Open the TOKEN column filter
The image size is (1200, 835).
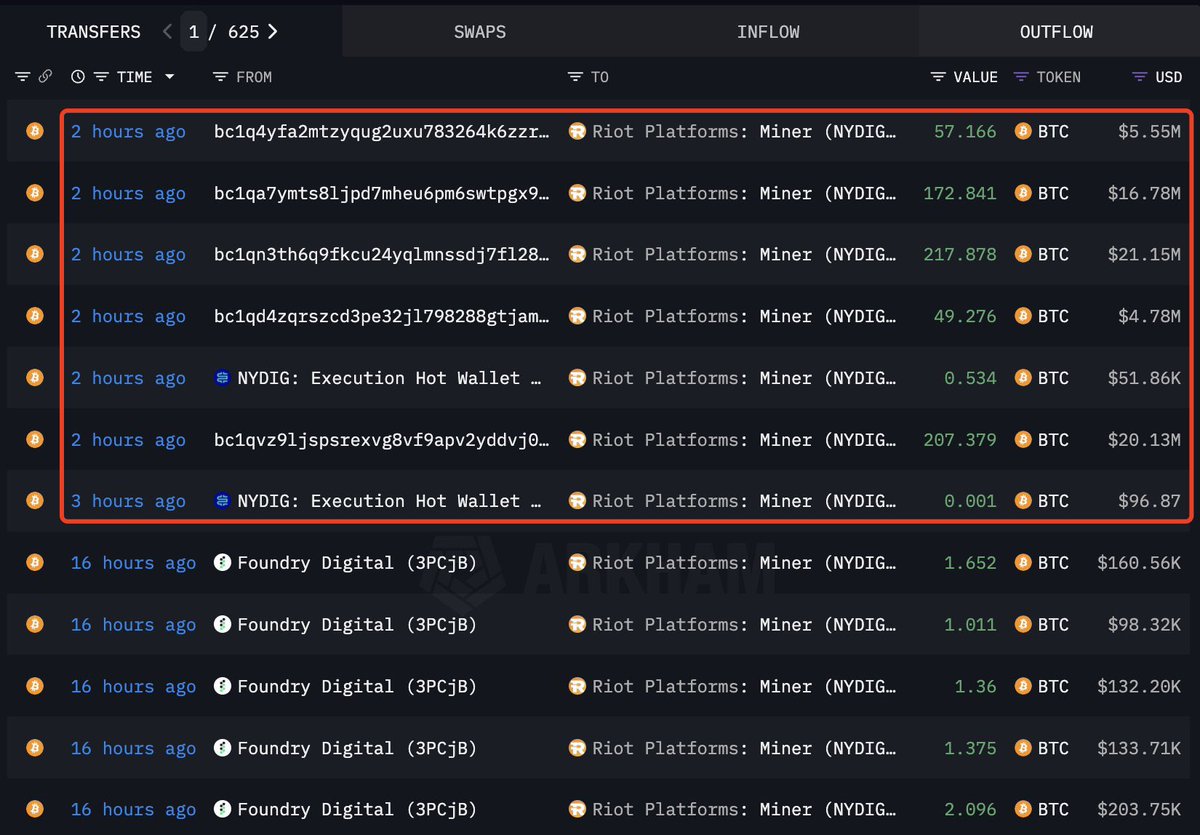click(x=1021, y=77)
